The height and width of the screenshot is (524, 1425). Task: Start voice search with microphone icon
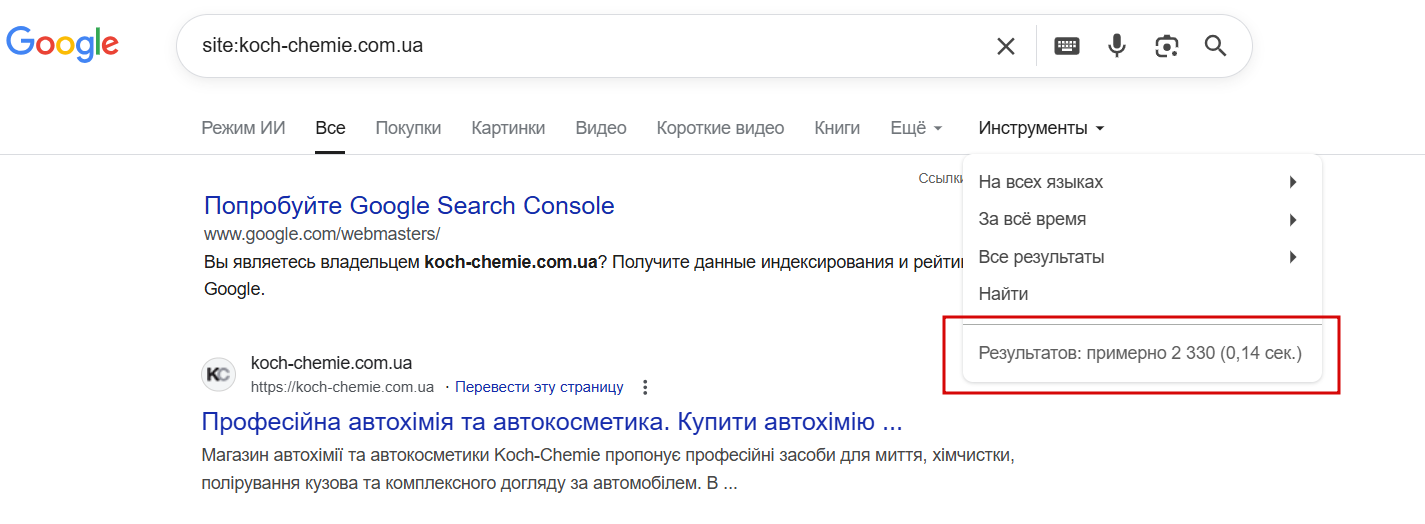1117,46
